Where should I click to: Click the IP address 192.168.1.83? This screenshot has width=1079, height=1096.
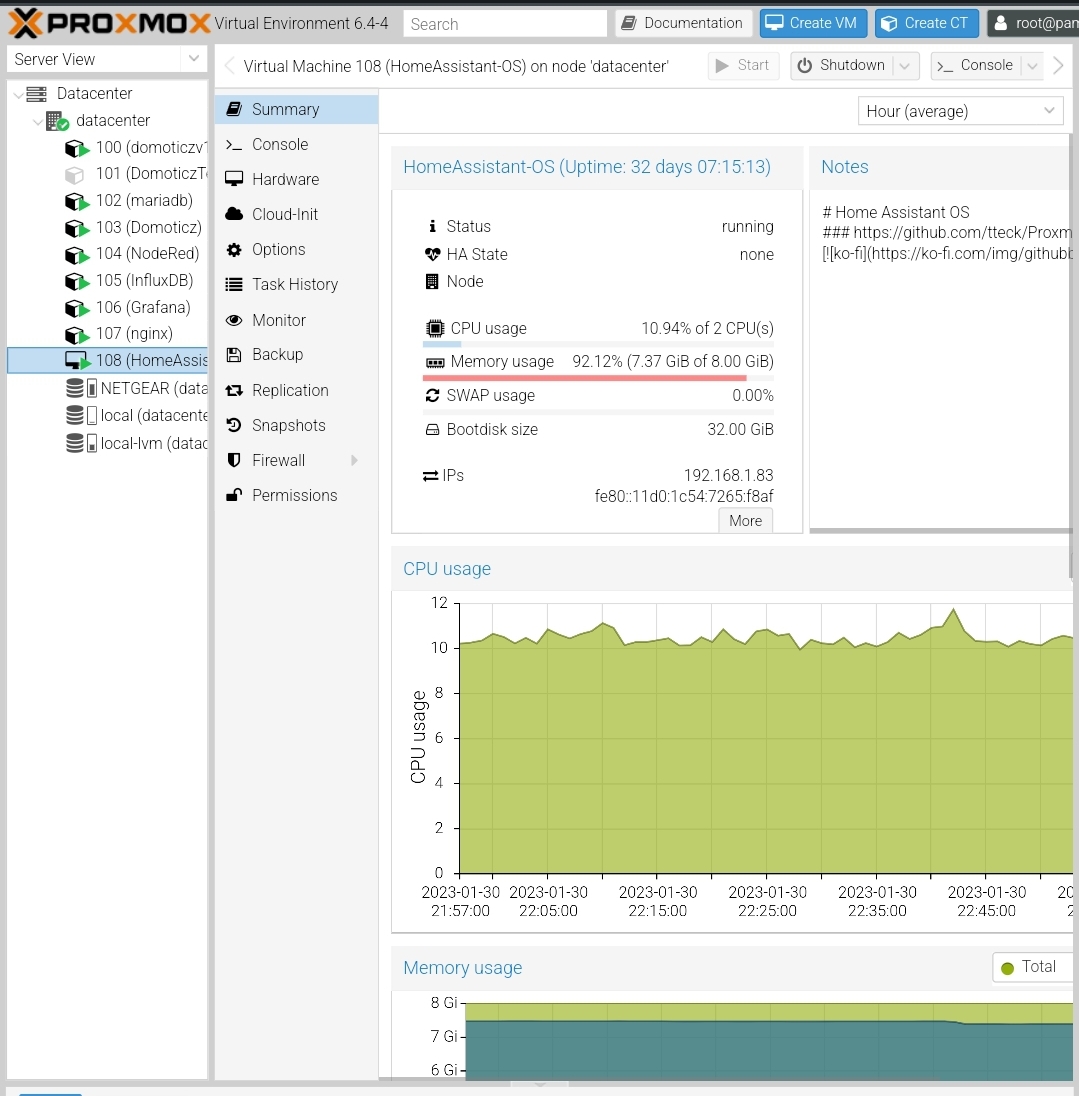728,475
